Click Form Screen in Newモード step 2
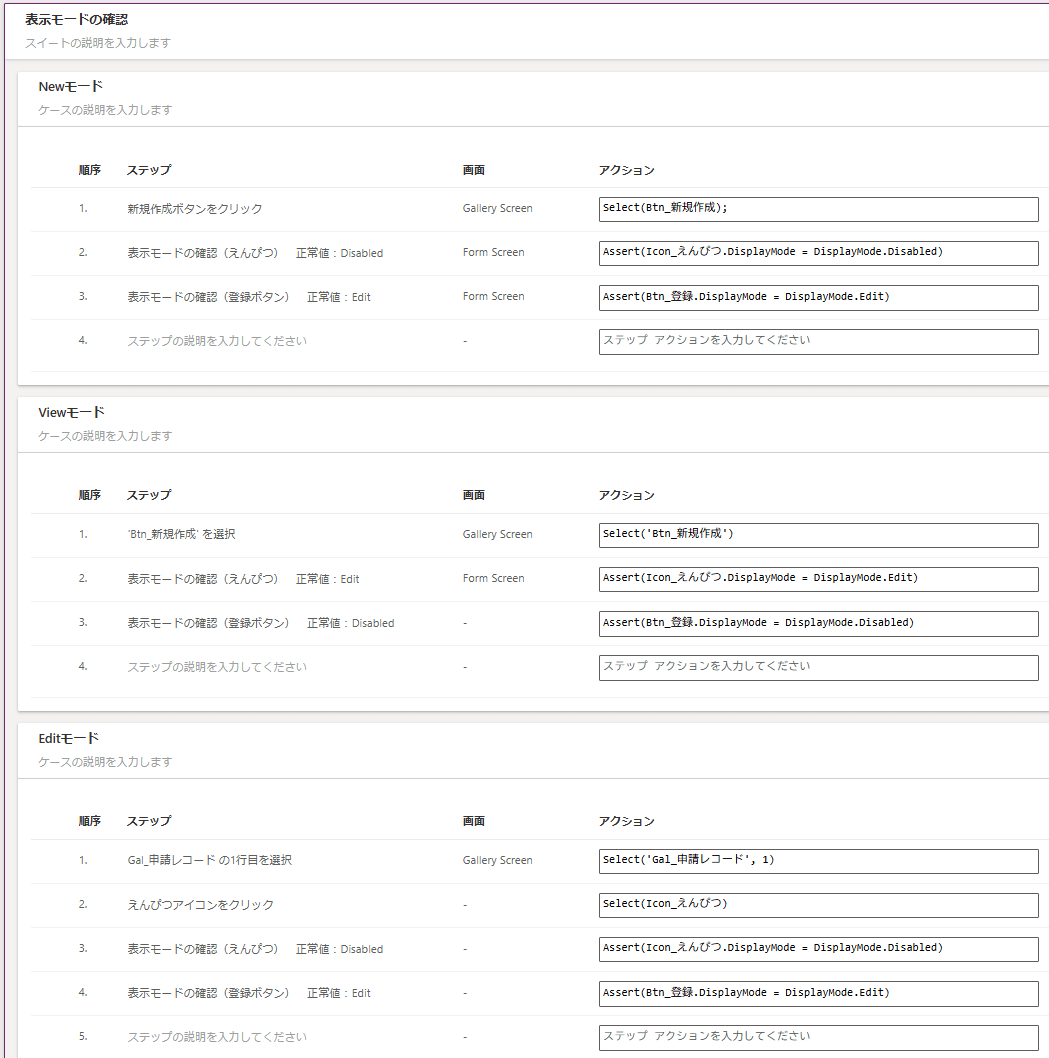This screenshot has width=1049, height=1058. pos(493,252)
